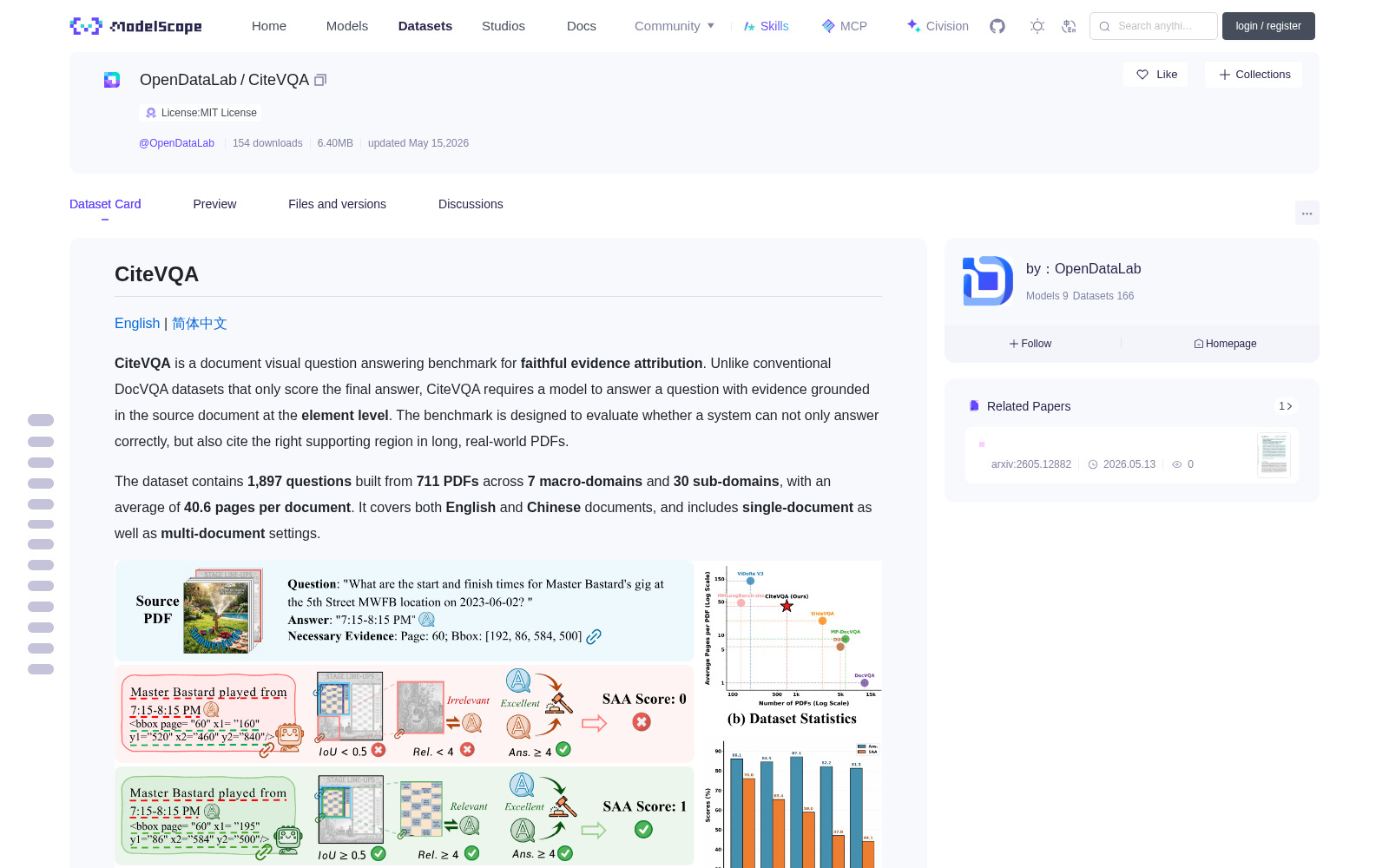Click the Models 9 count text
Viewport: 1389px width, 868px height.
(x=1047, y=296)
